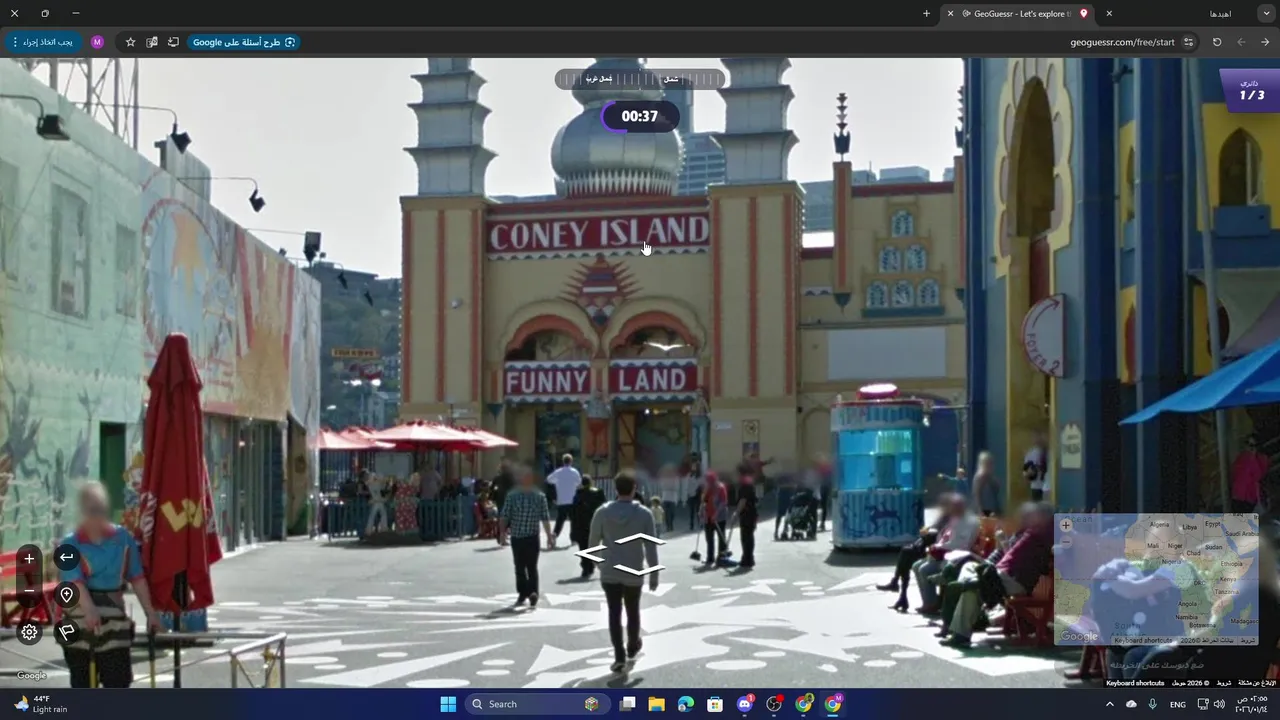
Task: Zoom out the street view with minus button
Action: click(x=29, y=591)
